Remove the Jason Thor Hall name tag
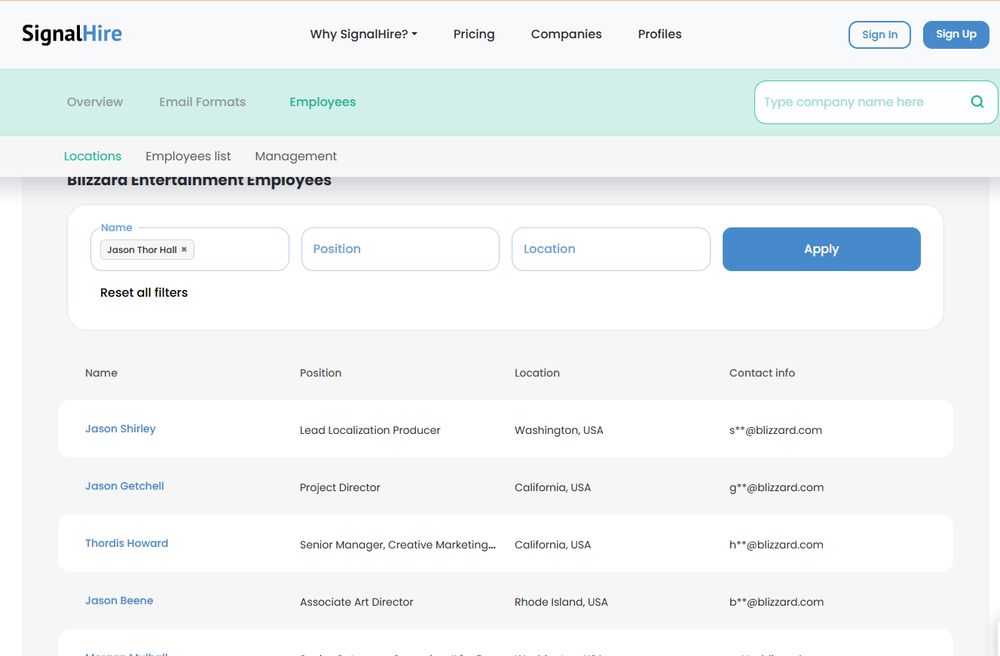 (x=184, y=249)
